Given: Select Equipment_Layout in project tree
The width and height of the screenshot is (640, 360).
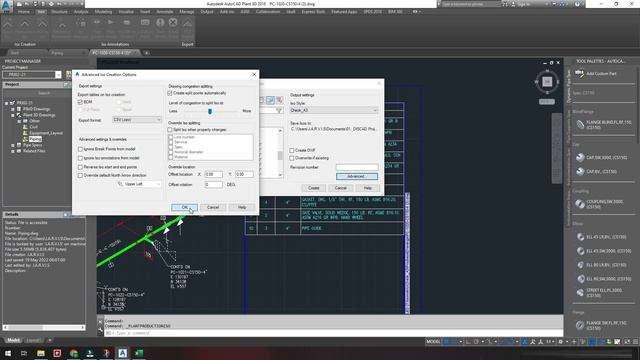Looking at the screenshot, I should (46, 133).
